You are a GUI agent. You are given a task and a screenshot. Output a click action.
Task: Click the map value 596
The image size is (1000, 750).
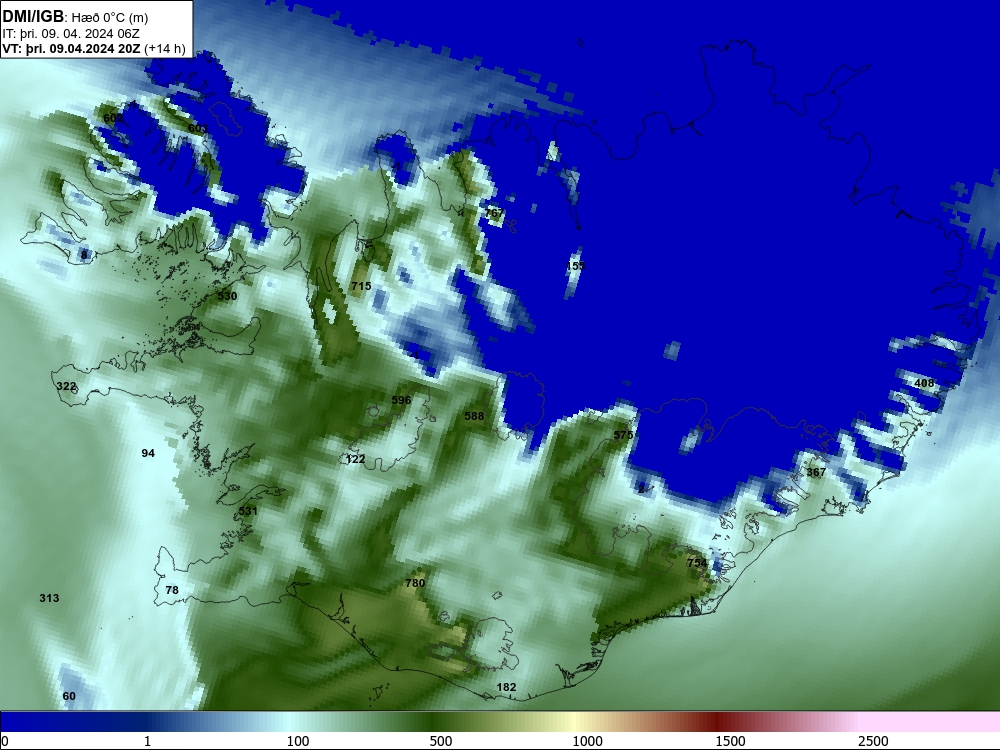click(x=401, y=401)
